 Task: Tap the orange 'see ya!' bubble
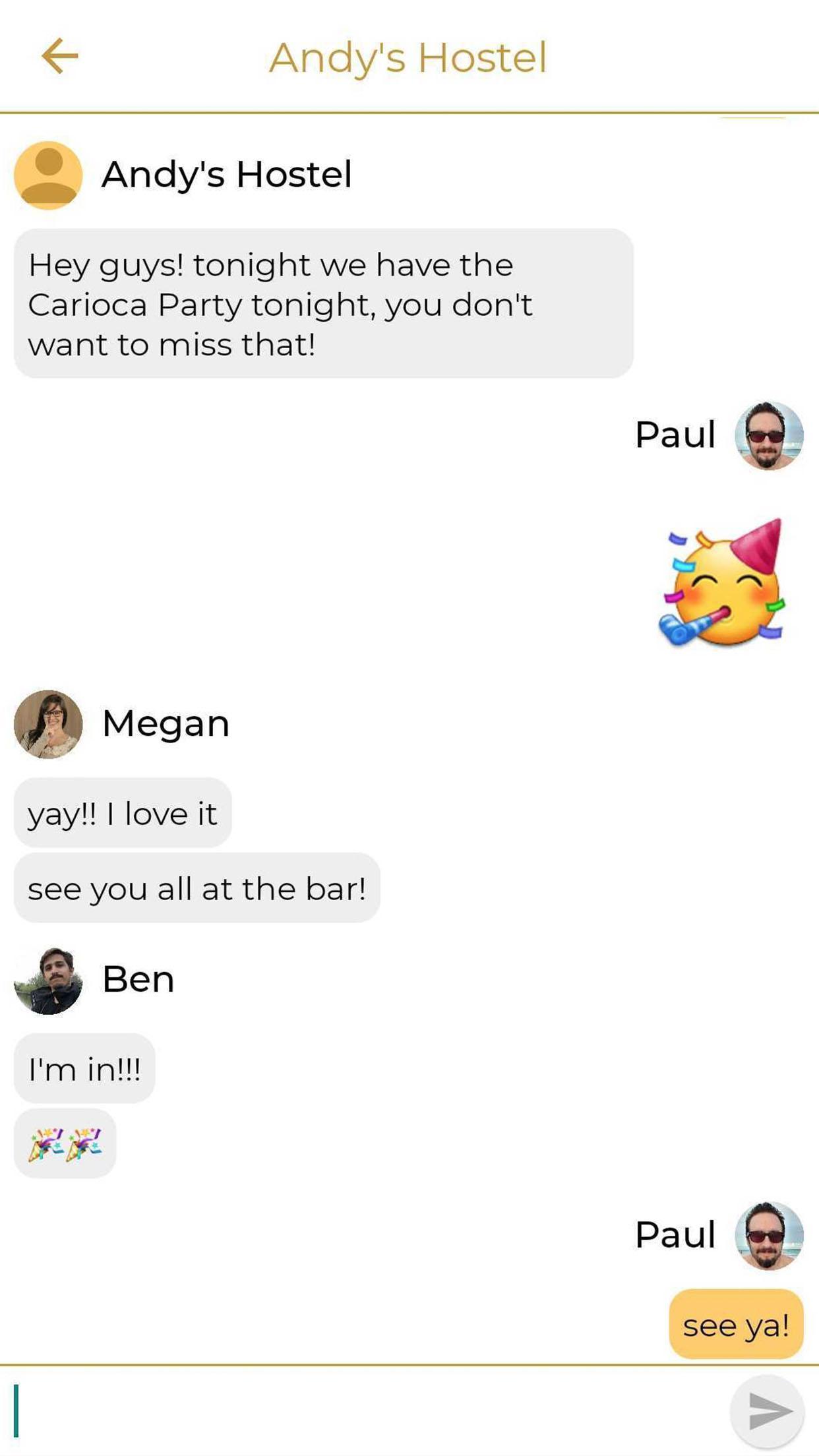point(736,1324)
